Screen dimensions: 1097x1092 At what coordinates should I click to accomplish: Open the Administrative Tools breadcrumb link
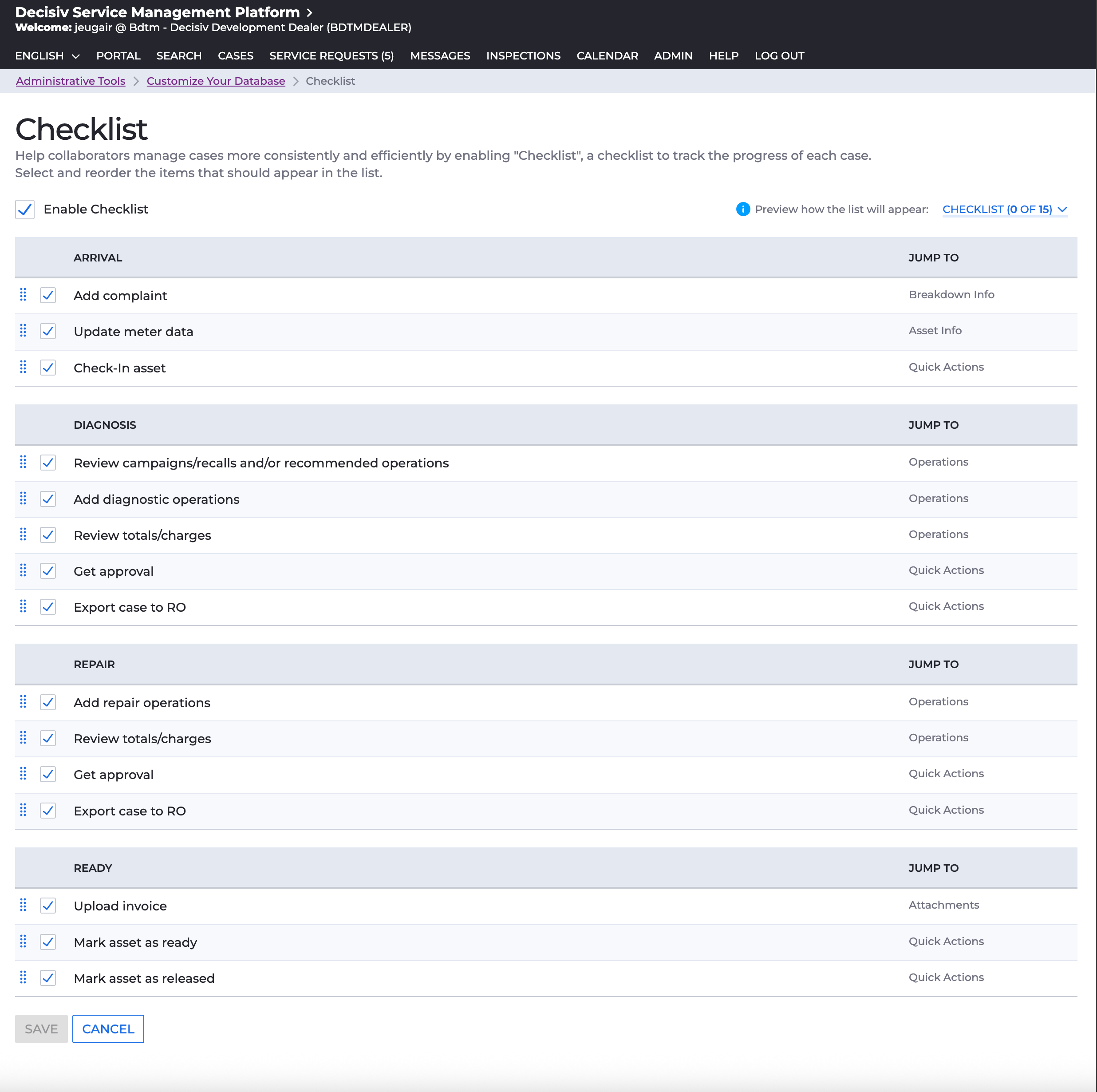(x=71, y=81)
